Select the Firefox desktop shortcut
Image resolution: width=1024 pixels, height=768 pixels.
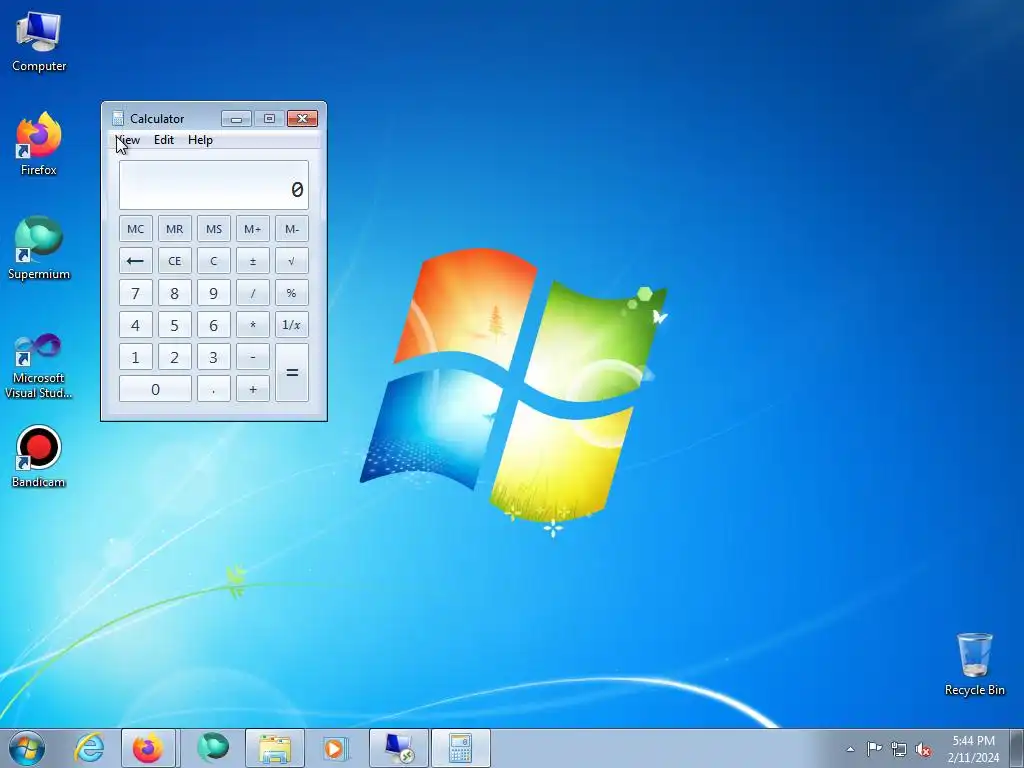pyautogui.click(x=39, y=144)
